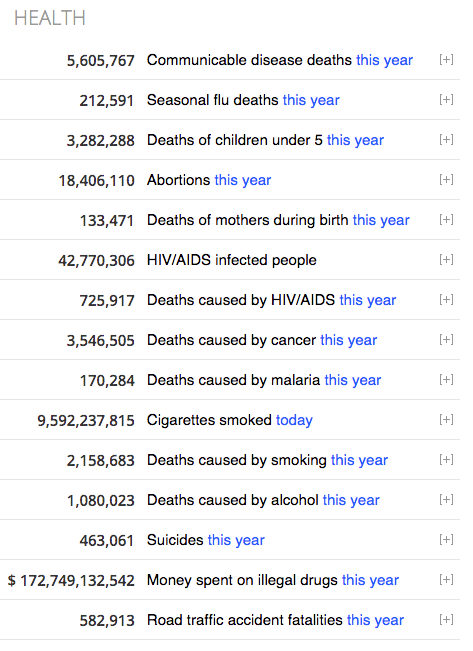Select the HEALTH section heading
Screen dimensions: 473x651
tap(50, 18)
